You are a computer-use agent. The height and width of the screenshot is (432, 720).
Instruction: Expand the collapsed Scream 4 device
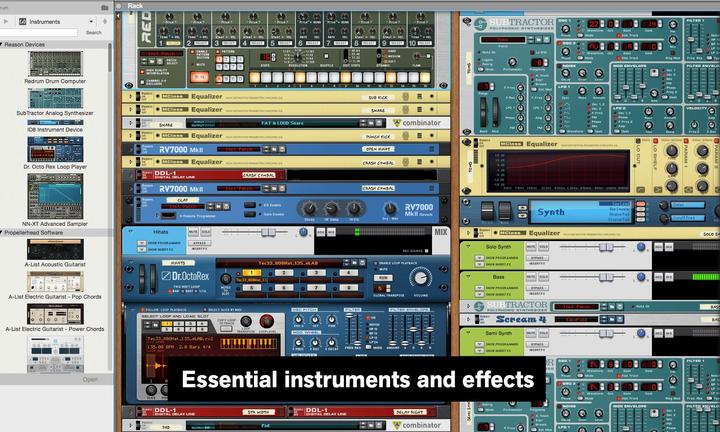tap(468, 320)
